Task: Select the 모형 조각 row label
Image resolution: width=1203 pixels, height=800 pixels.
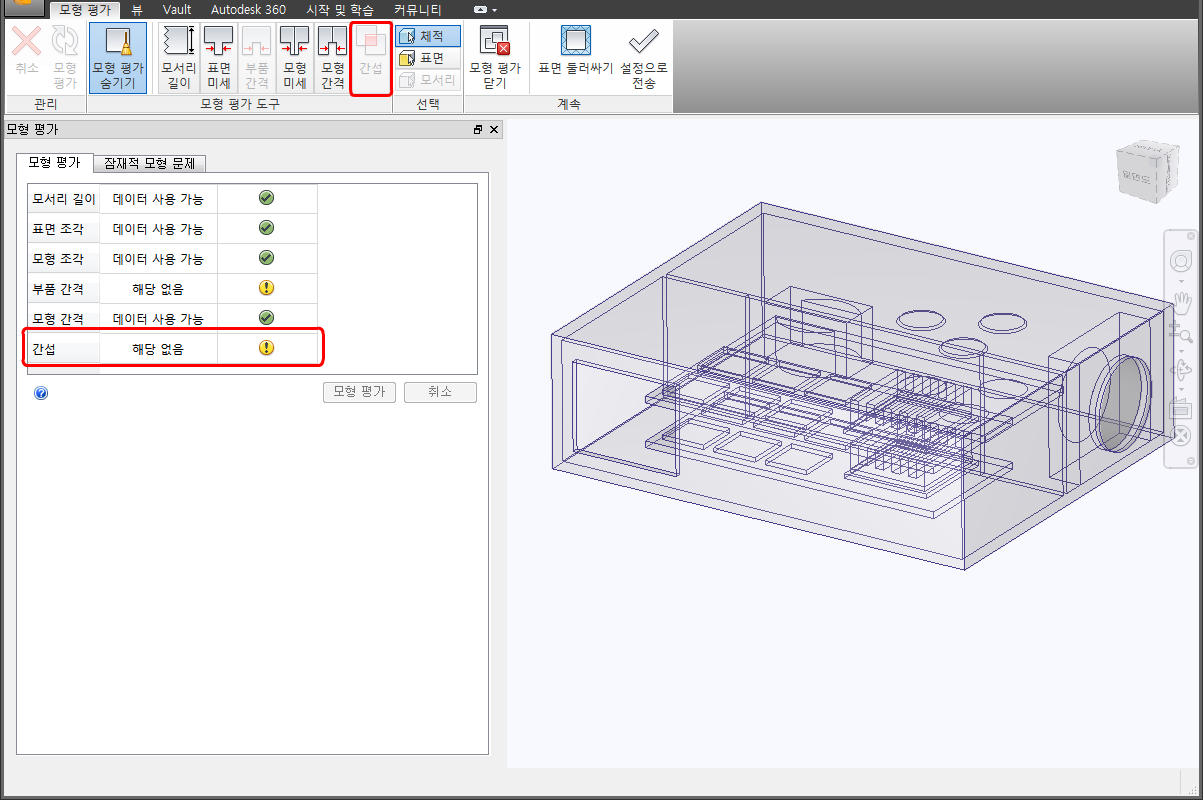Action: 63,259
